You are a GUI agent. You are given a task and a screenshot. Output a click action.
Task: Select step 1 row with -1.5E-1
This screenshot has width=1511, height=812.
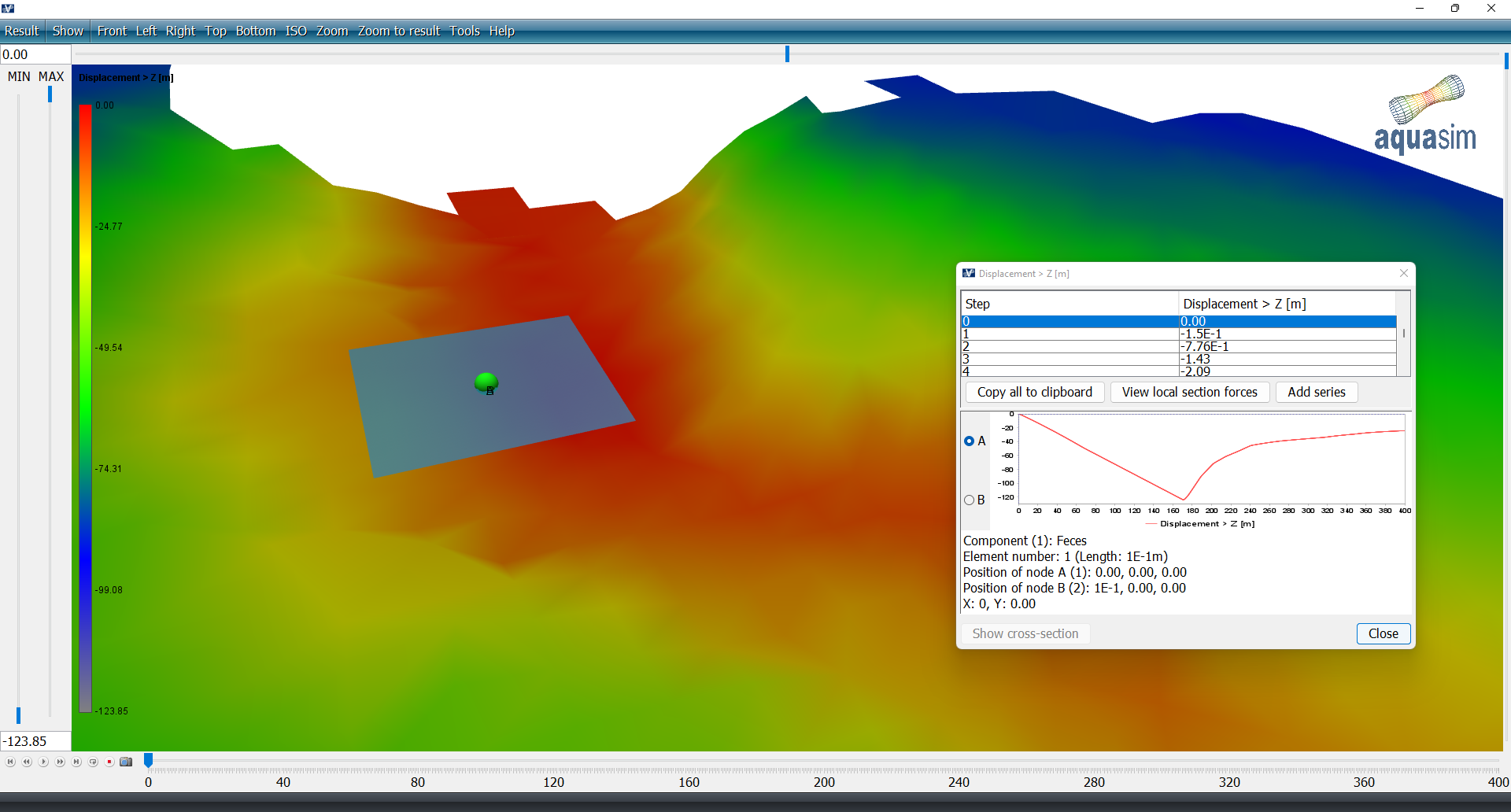tap(1179, 334)
